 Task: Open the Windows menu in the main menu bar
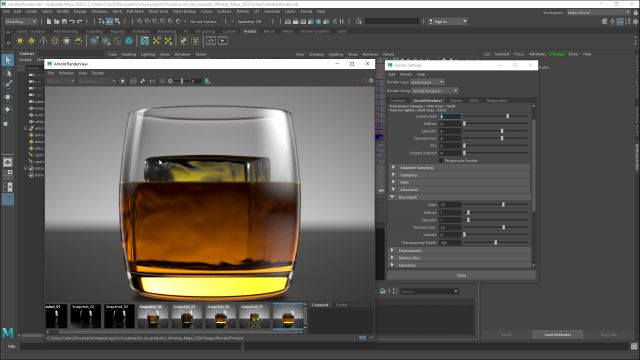(99, 11)
